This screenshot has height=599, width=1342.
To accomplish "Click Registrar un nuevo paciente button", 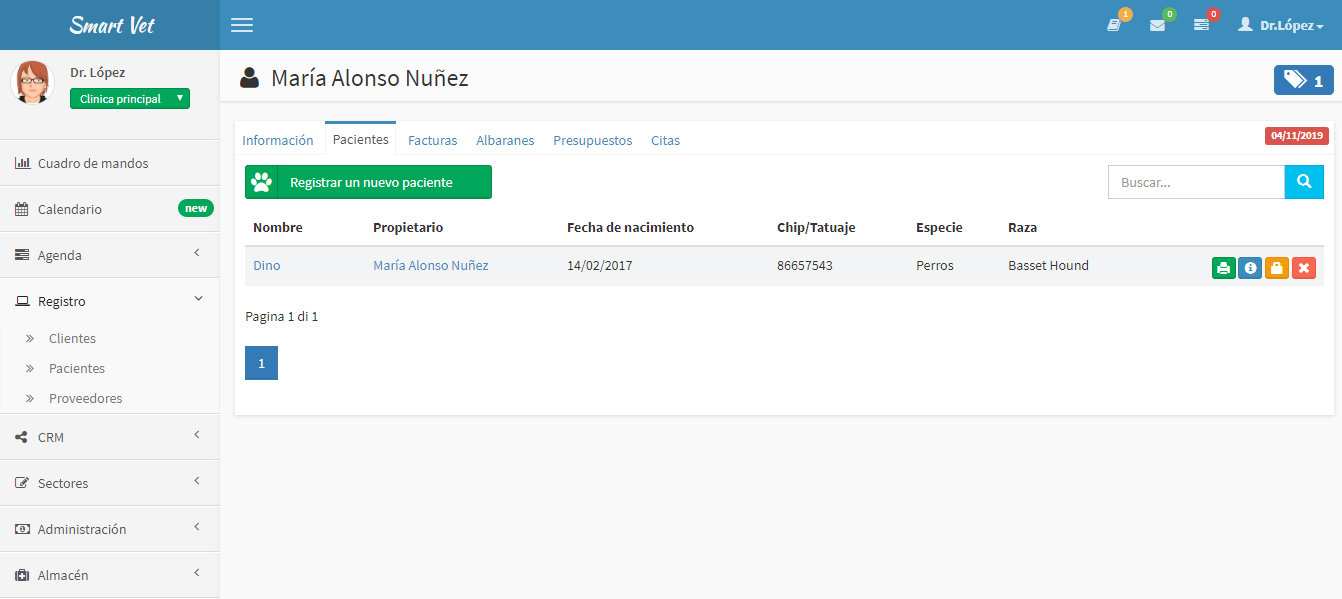I will pyautogui.click(x=368, y=182).
